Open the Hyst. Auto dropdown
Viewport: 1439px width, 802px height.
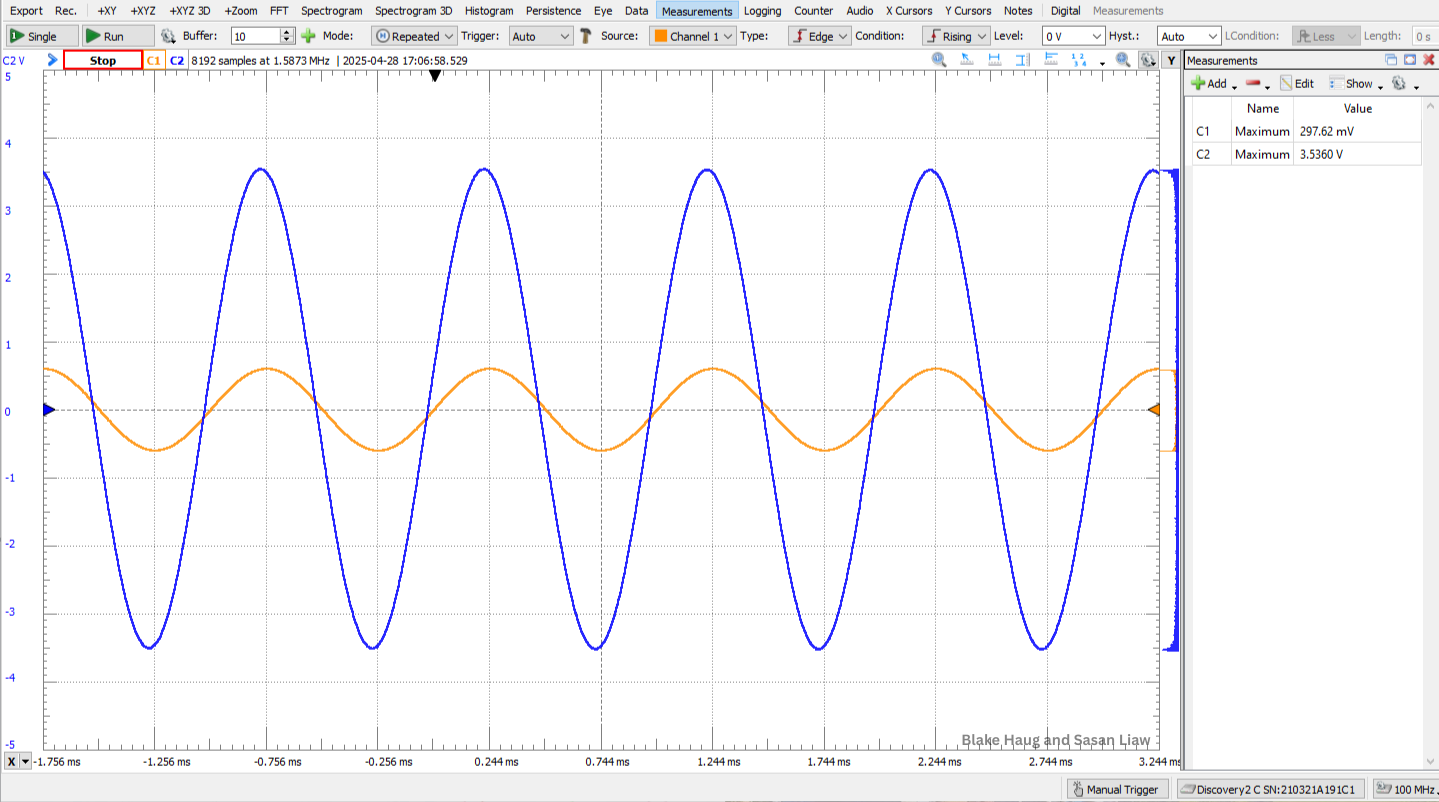1189,36
